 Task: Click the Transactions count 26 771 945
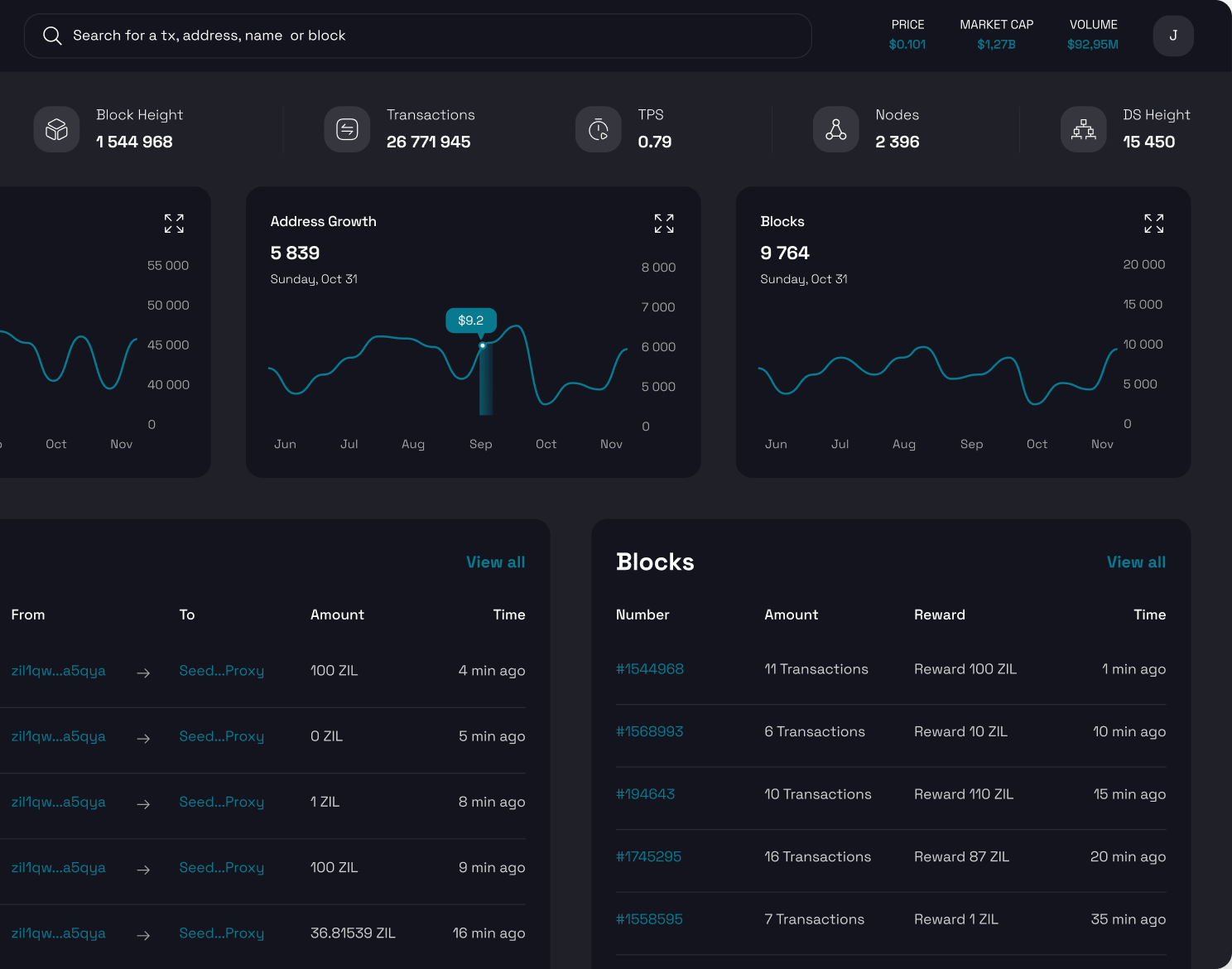(x=429, y=142)
